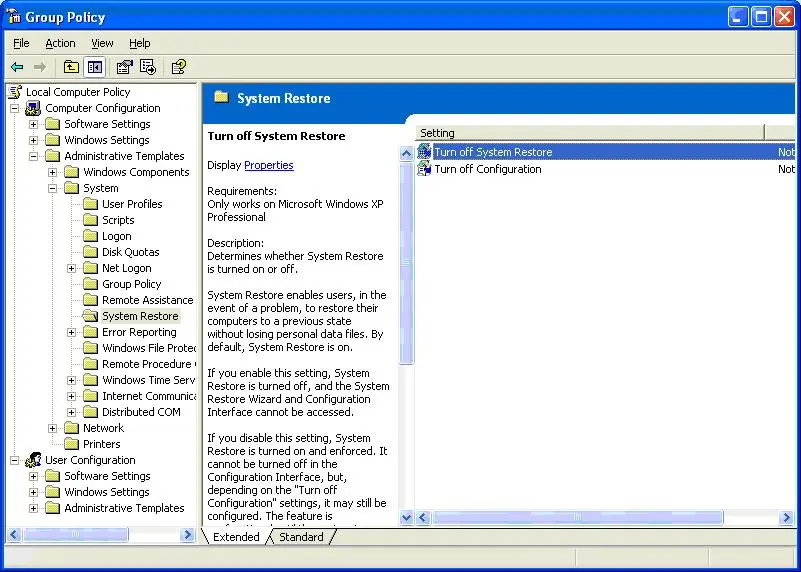801x572 pixels.
Task: Open the Action menu
Action: (60, 43)
